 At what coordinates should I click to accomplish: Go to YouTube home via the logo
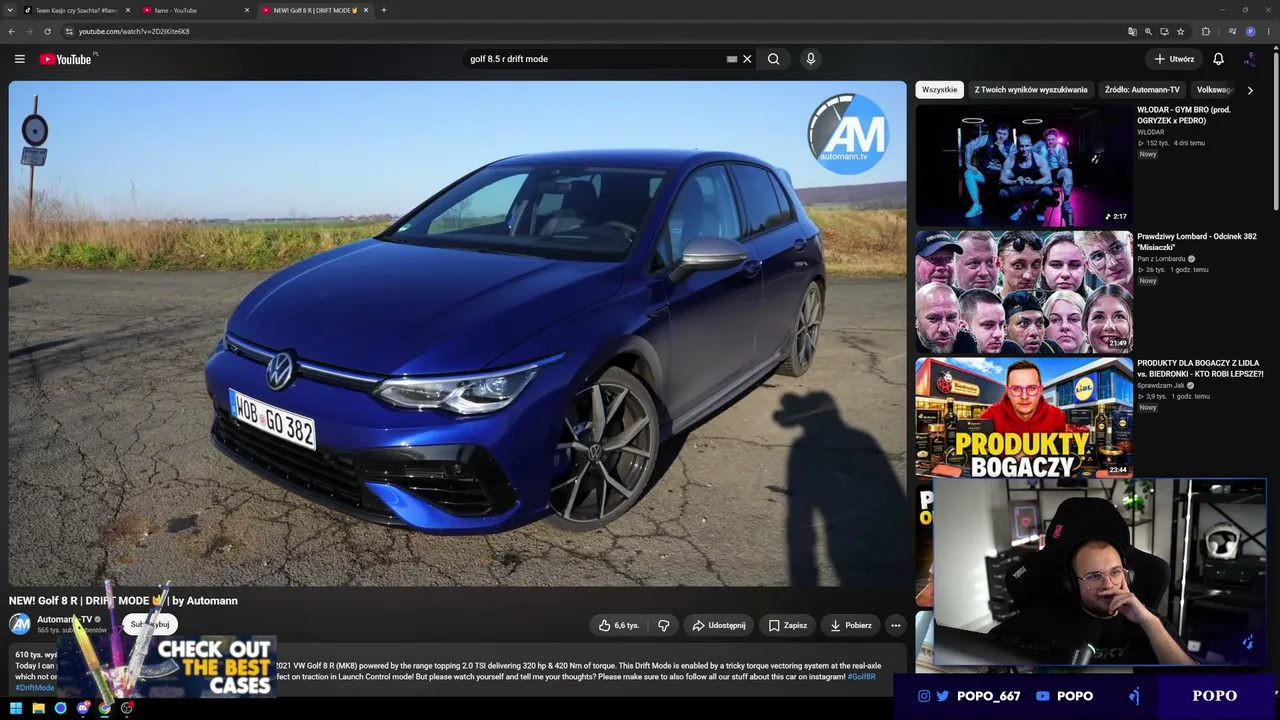[66, 59]
